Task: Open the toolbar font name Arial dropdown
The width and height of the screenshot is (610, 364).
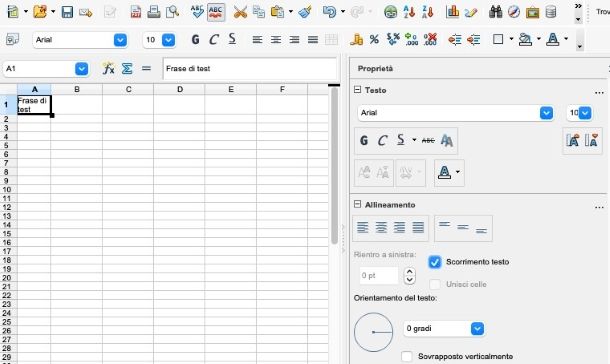Action: tap(120, 40)
